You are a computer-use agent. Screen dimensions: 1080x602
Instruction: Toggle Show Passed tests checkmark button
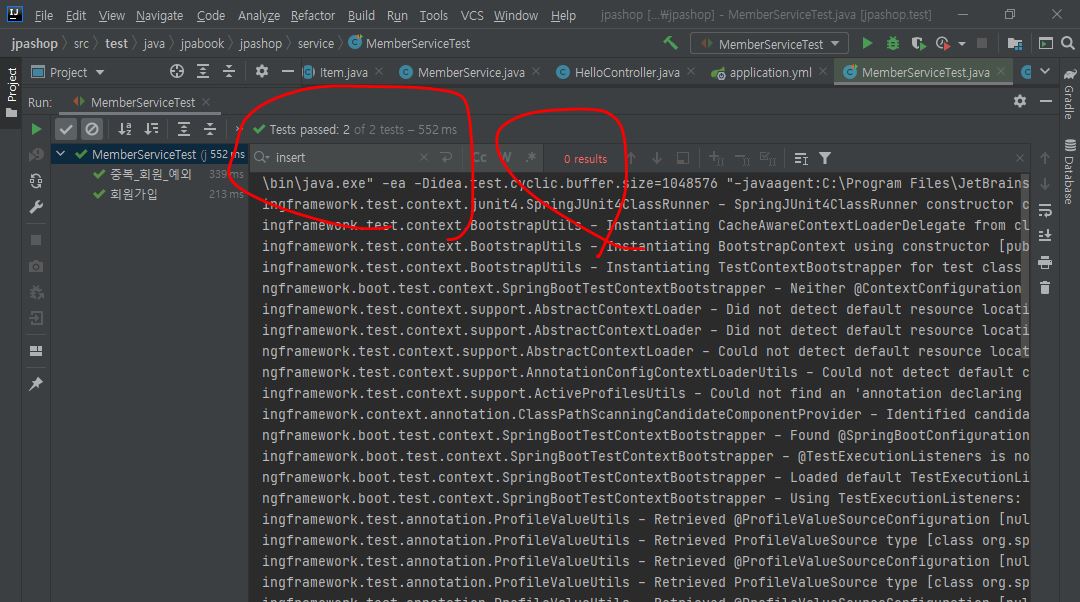66,129
